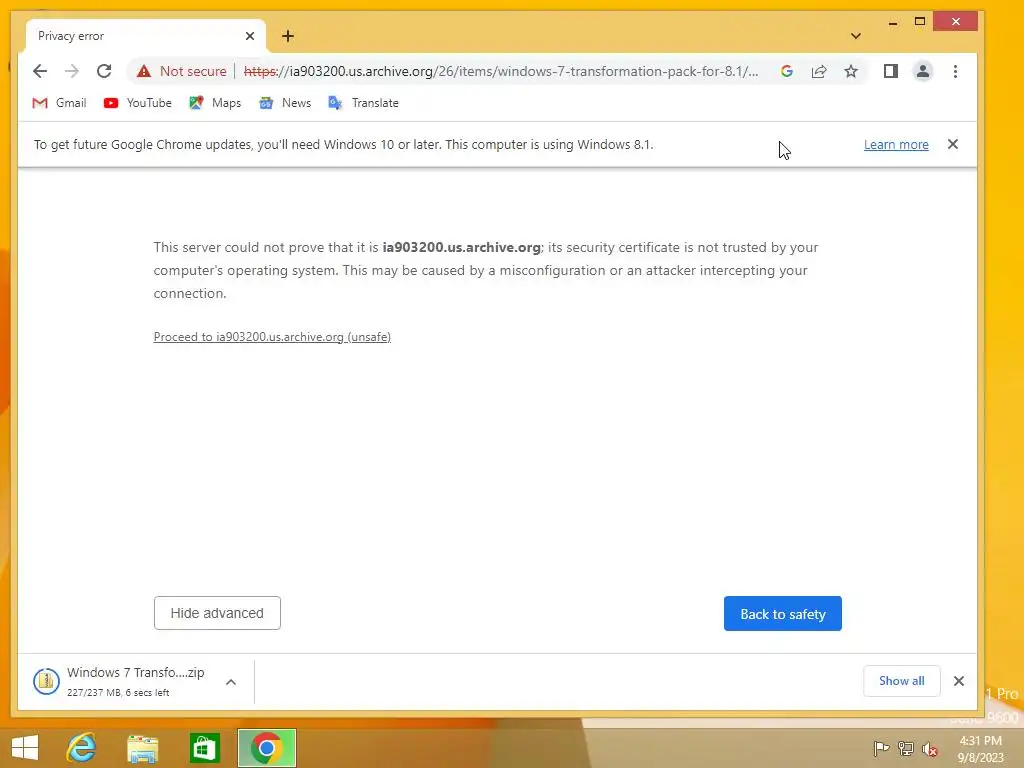Open the YouTube bookmark
Viewport: 1024px width, 768px height.
click(138, 103)
